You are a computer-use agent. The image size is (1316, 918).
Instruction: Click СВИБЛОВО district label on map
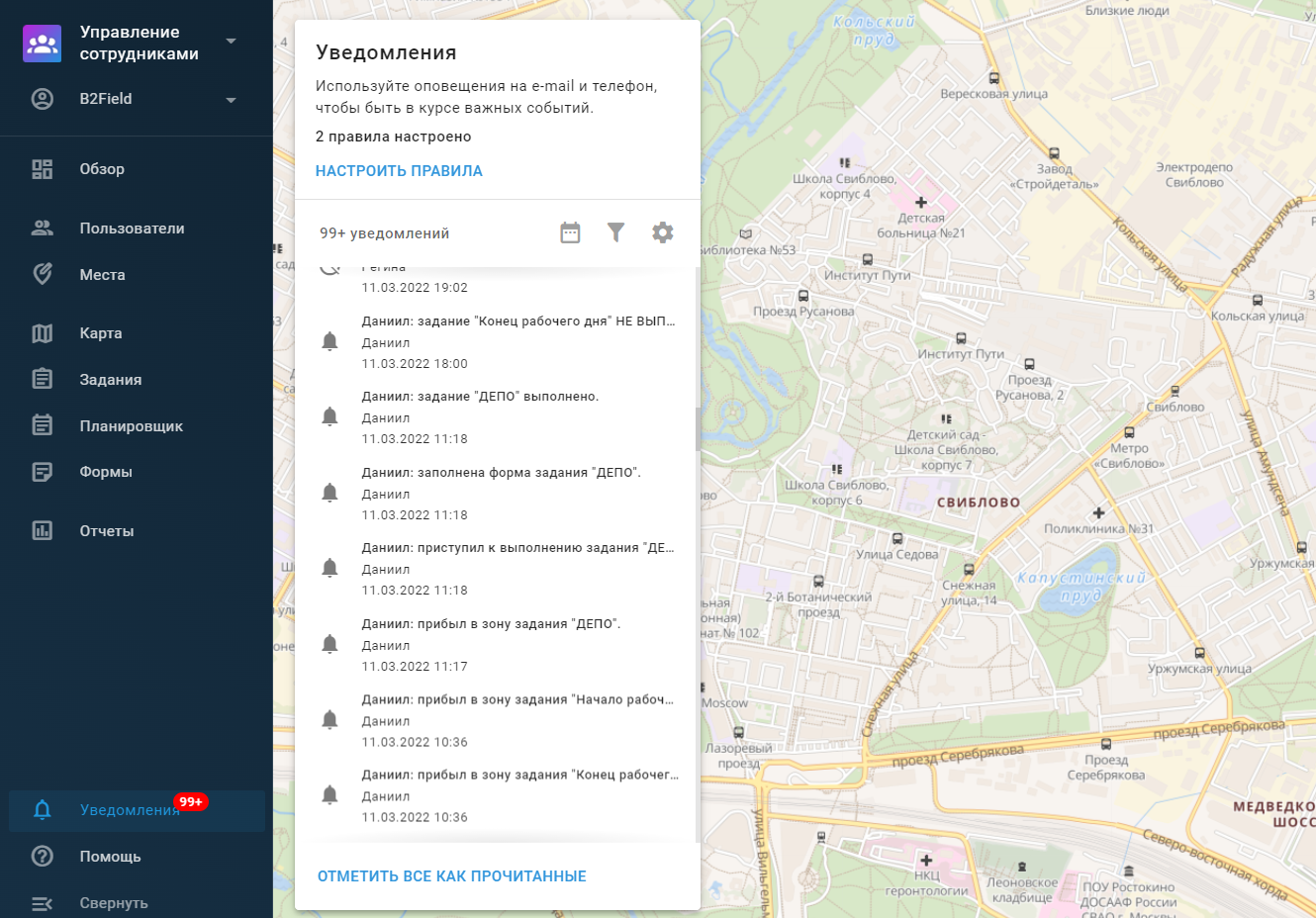click(979, 503)
